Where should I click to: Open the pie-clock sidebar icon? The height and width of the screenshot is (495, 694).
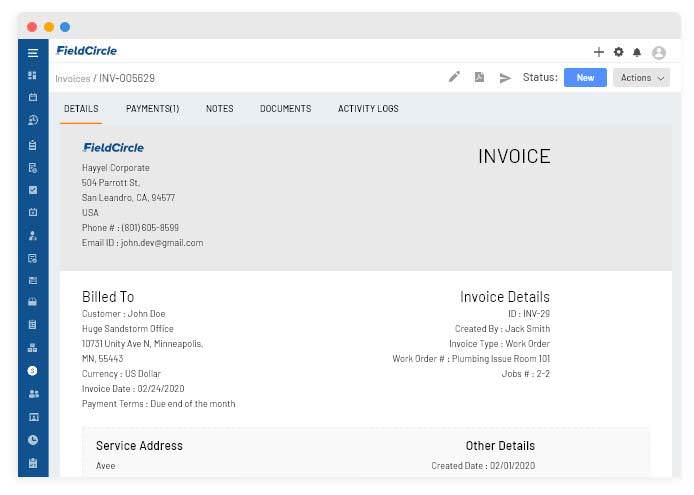(x=33, y=440)
